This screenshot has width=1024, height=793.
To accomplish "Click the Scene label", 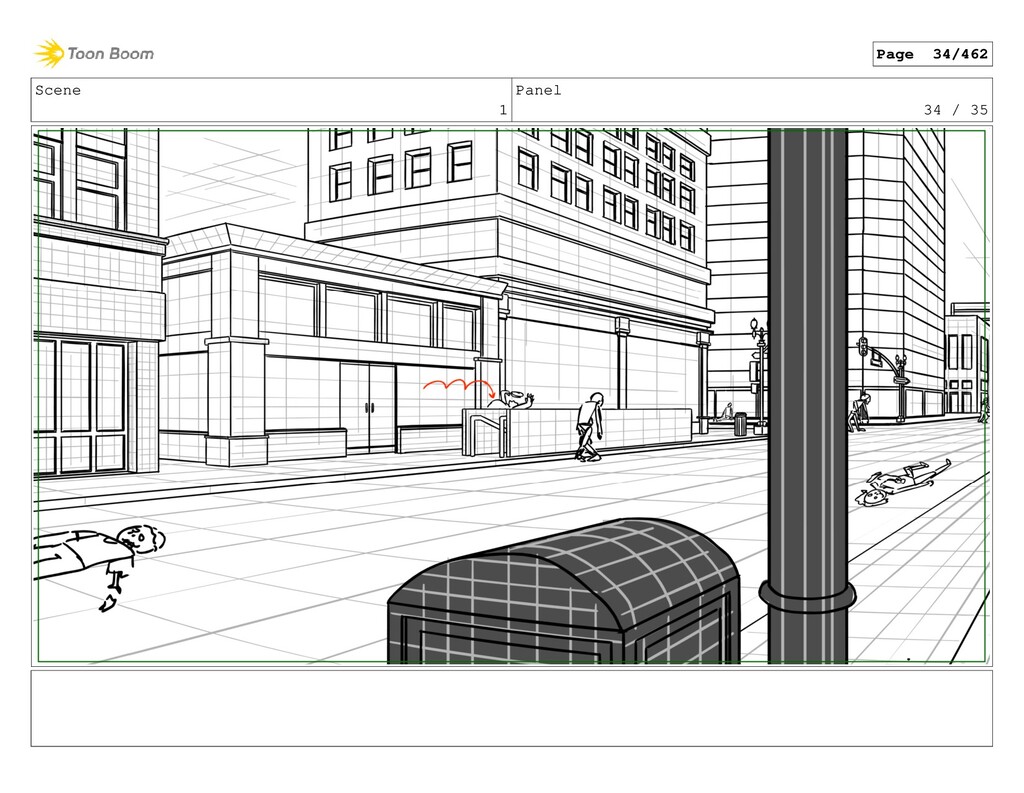I will (58, 90).
